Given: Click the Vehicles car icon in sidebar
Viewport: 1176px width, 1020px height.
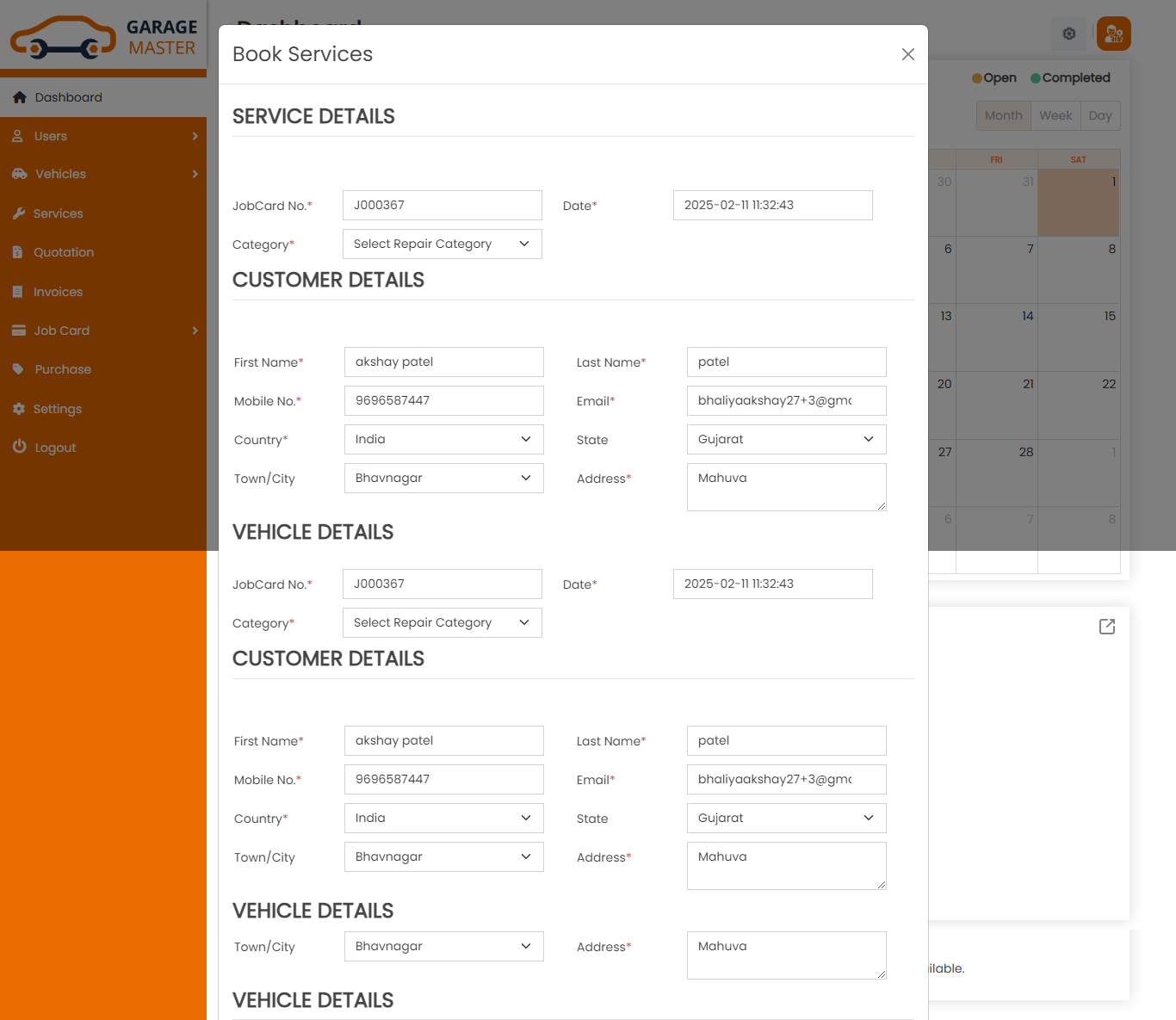Looking at the screenshot, I should coord(19,174).
